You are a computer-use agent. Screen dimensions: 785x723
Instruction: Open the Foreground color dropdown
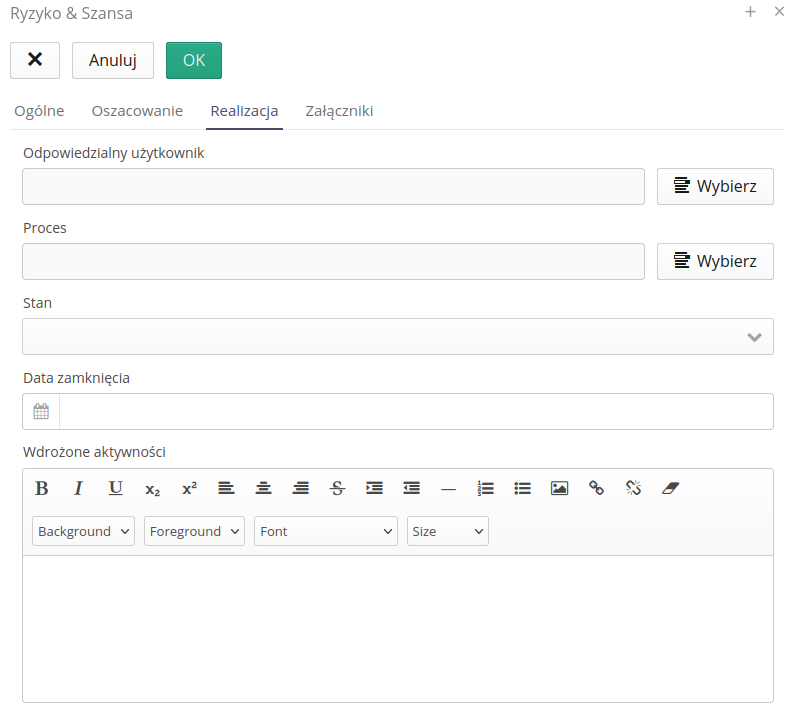194,531
